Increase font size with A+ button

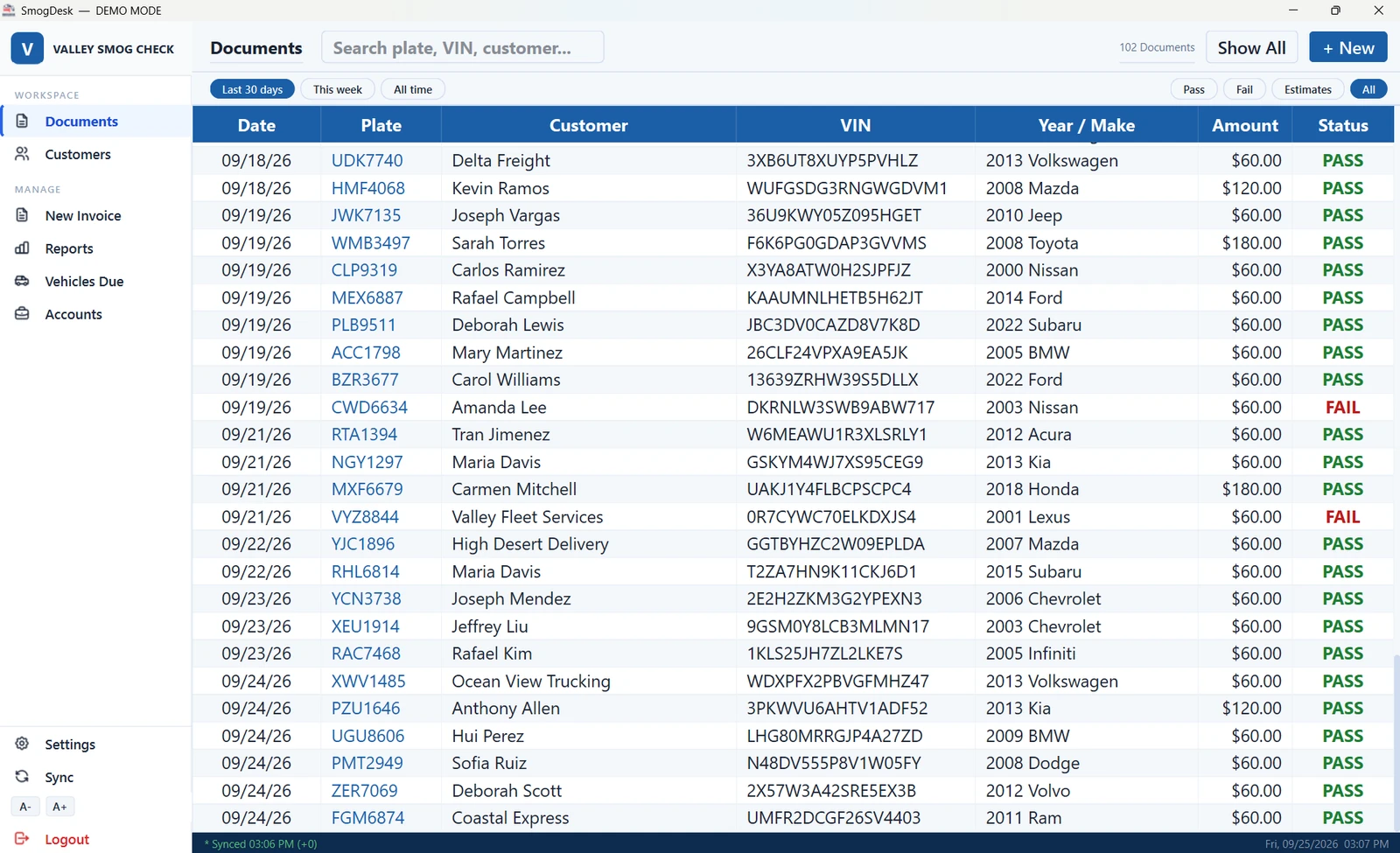pos(59,807)
